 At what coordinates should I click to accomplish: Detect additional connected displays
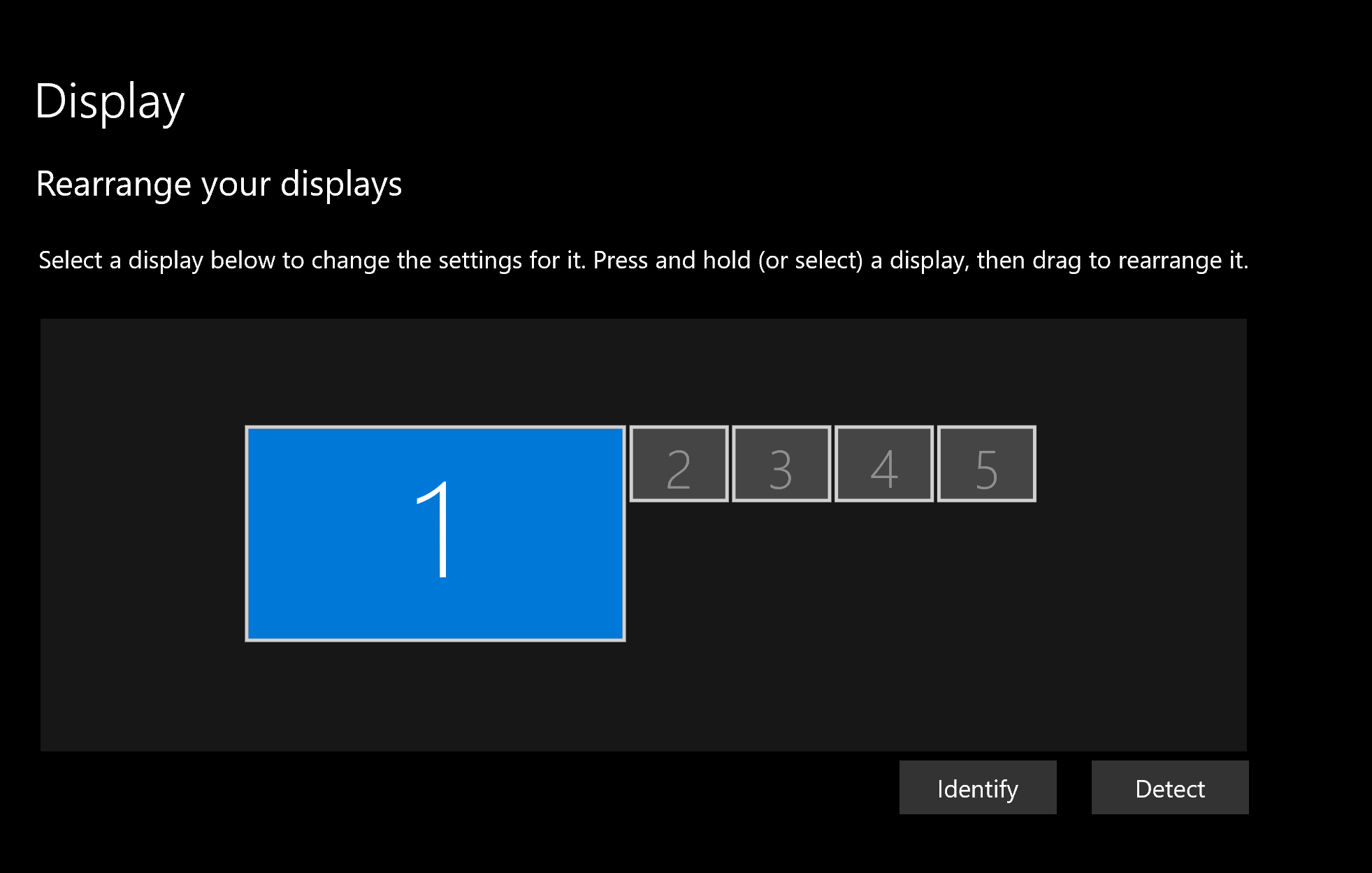click(1169, 788)
